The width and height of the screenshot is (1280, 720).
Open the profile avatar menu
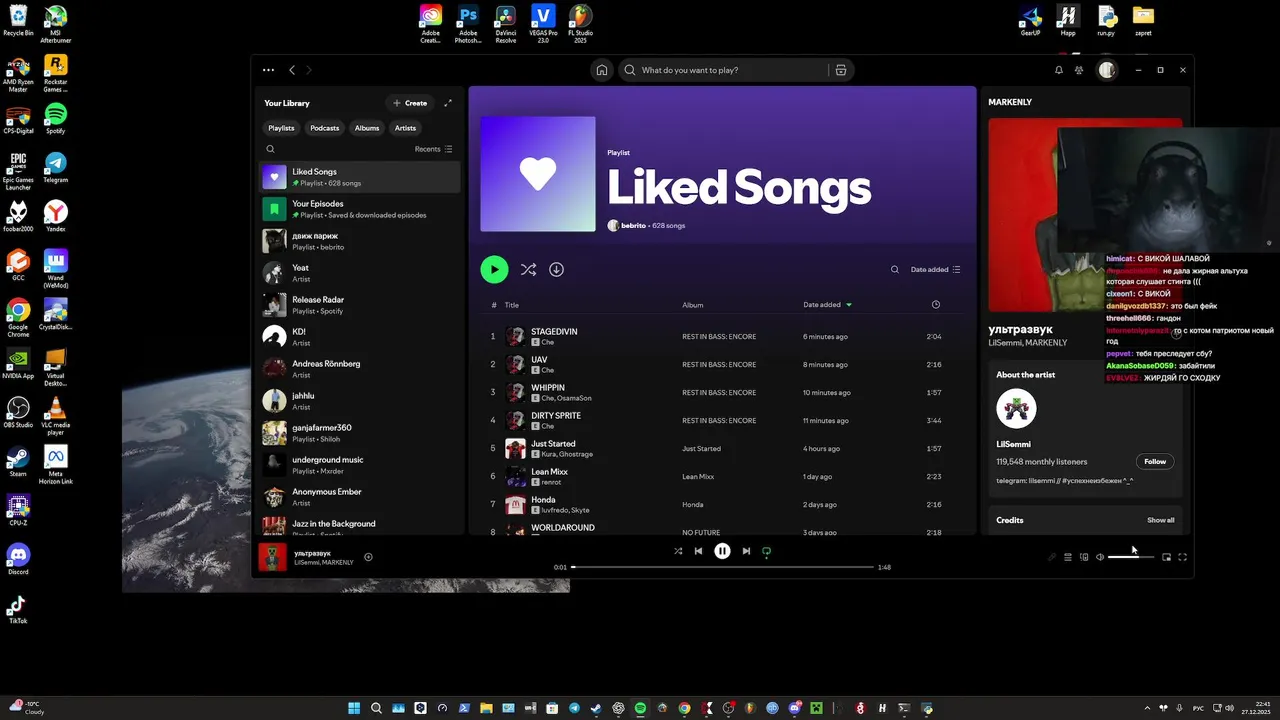click(x=1106, y=70)
